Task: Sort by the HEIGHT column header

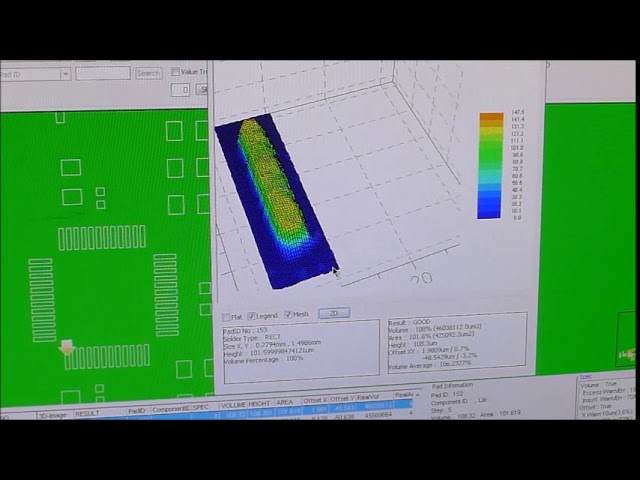Action: click(x=259, y=404)
